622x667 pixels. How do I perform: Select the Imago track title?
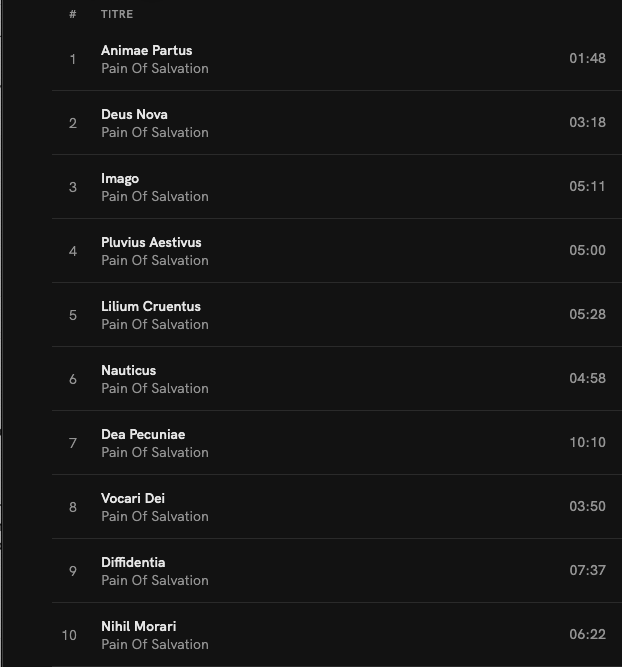(120, 178)
